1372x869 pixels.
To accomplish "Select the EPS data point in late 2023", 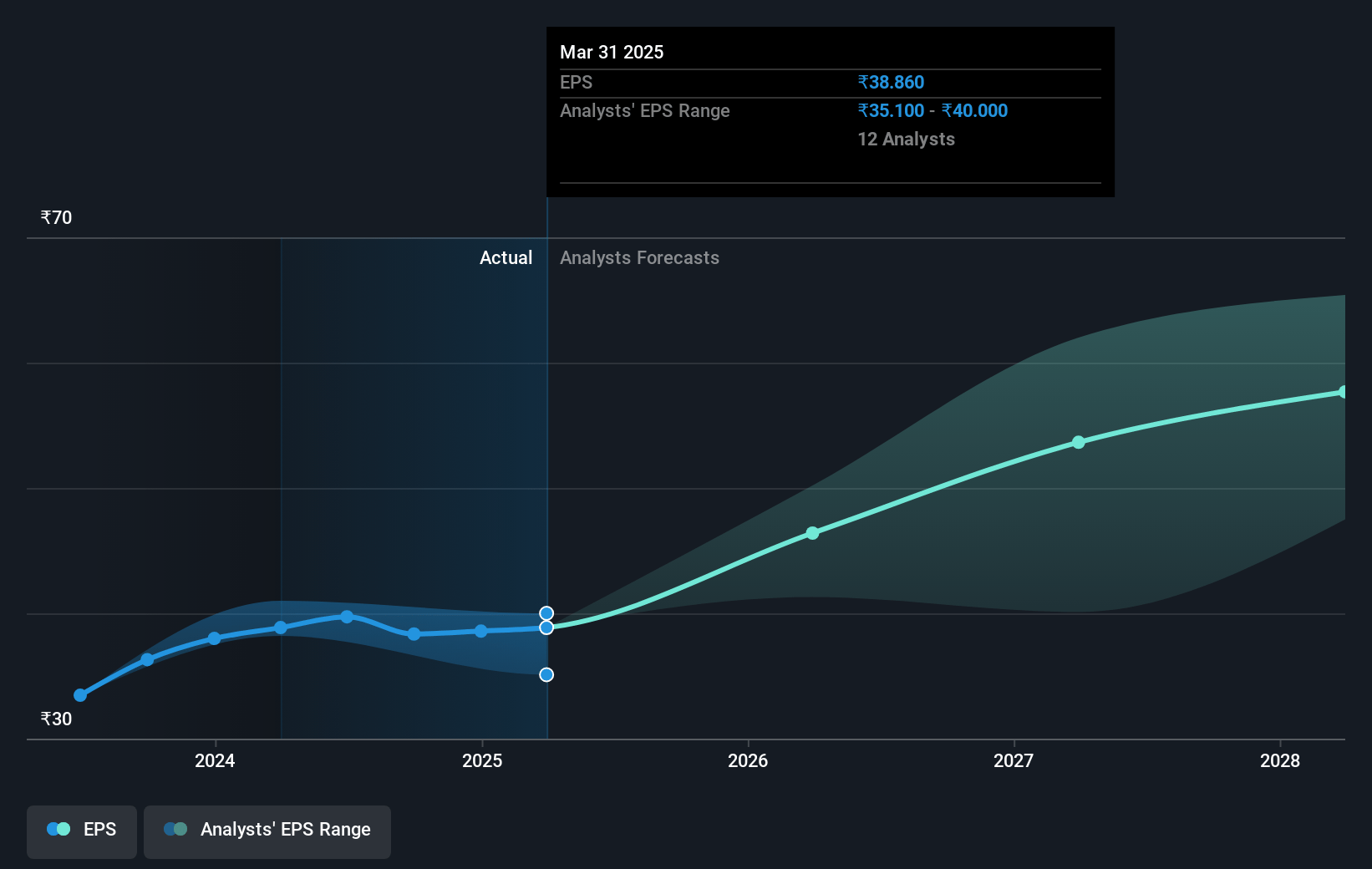I will (147, 659).
